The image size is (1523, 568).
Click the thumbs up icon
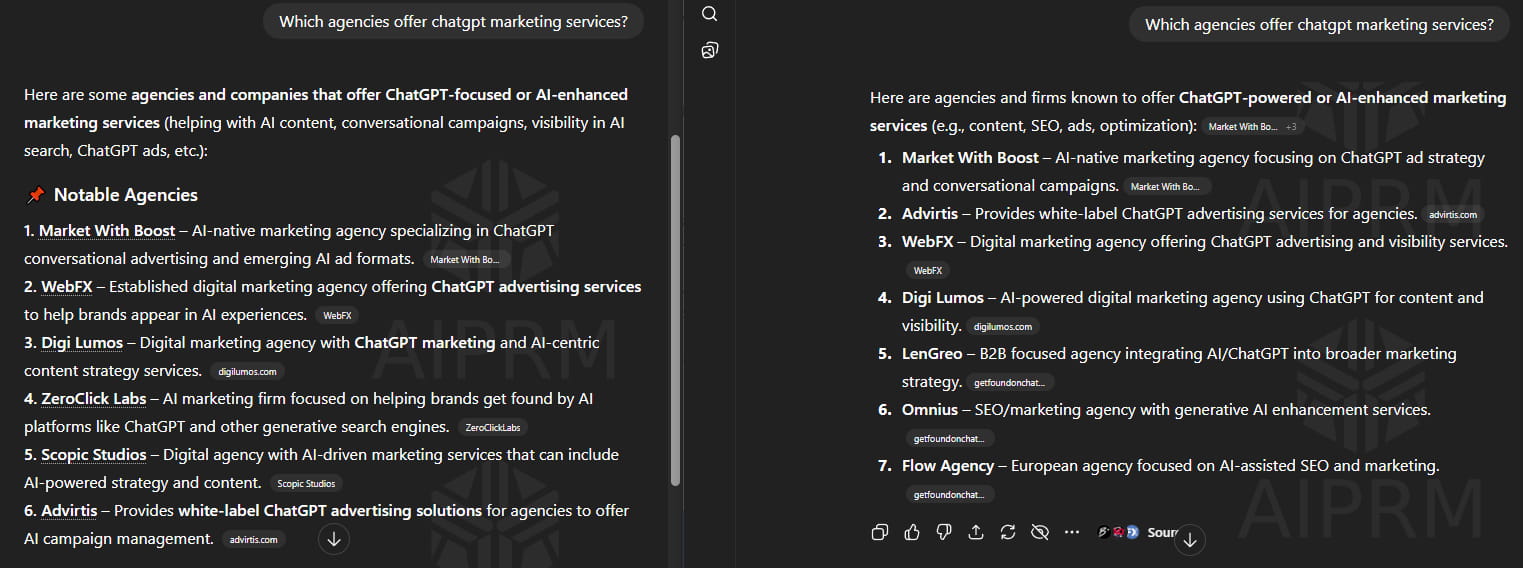coord(912,532)
